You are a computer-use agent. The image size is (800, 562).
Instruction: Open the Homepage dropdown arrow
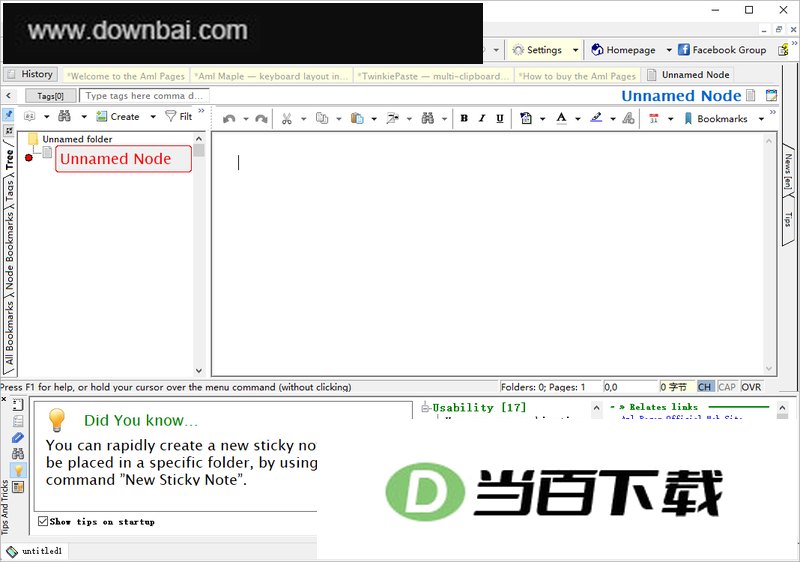(x=669, y=50)
